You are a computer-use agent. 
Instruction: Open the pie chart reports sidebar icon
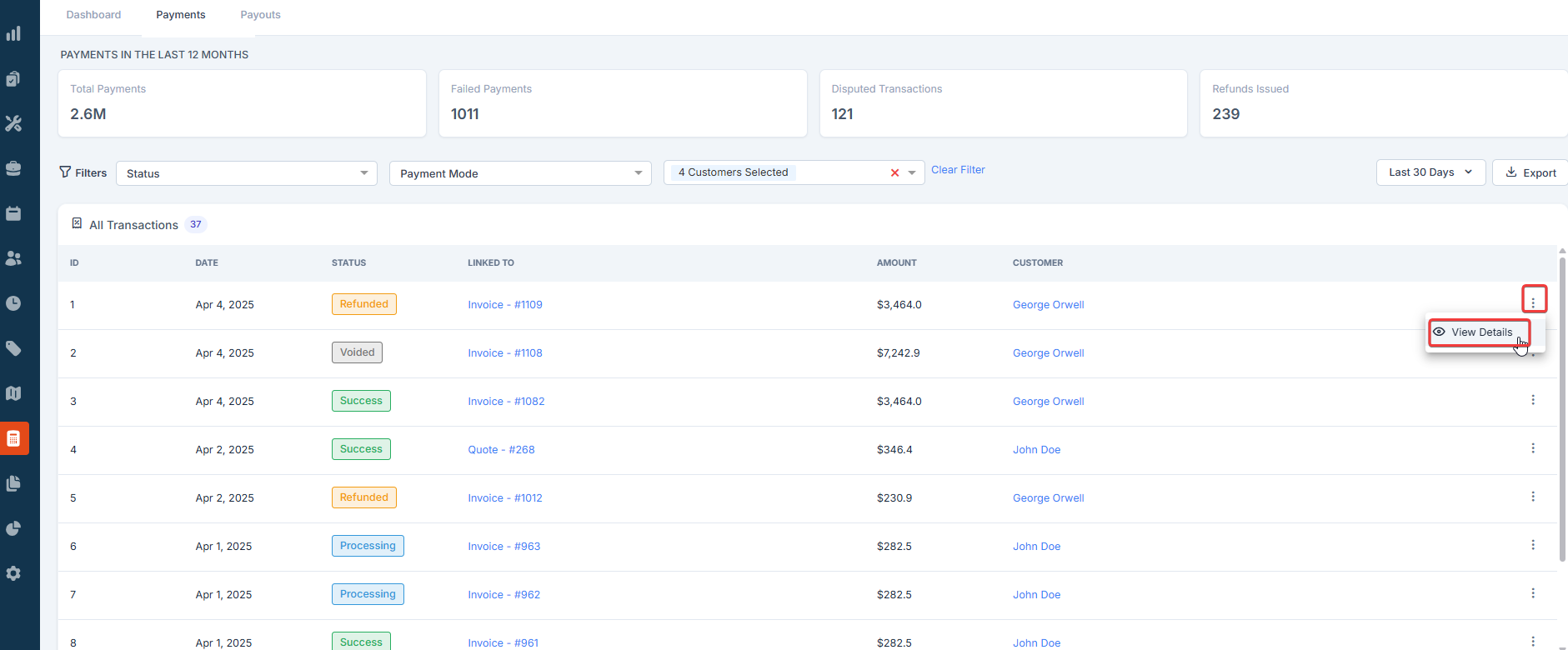(x=13, y=528)
